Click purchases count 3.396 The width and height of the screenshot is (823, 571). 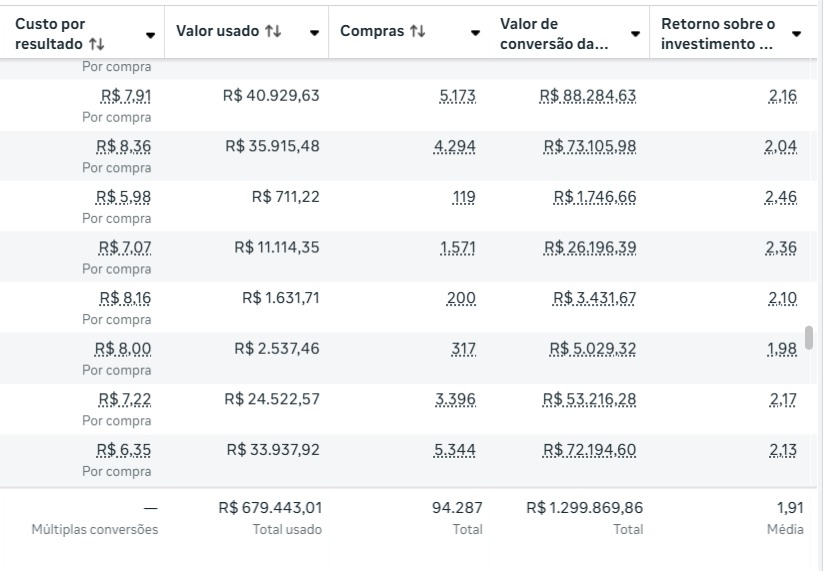click(456, 399)
